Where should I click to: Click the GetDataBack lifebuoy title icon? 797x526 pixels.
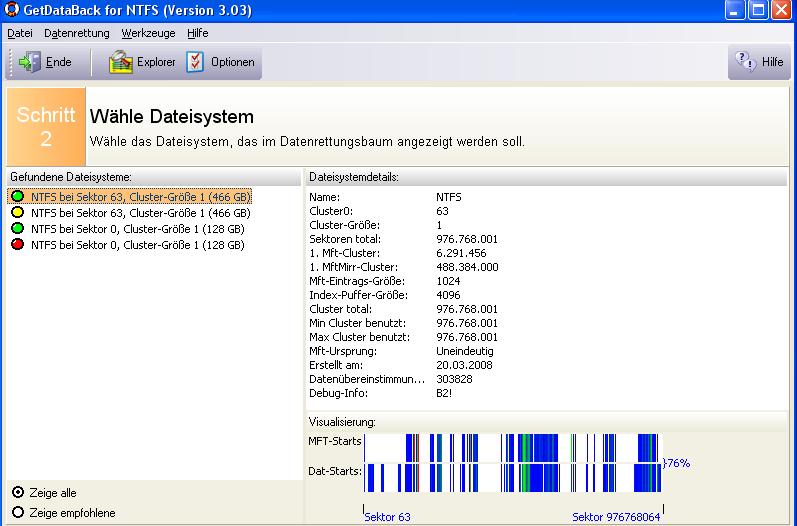coord(11,10)
